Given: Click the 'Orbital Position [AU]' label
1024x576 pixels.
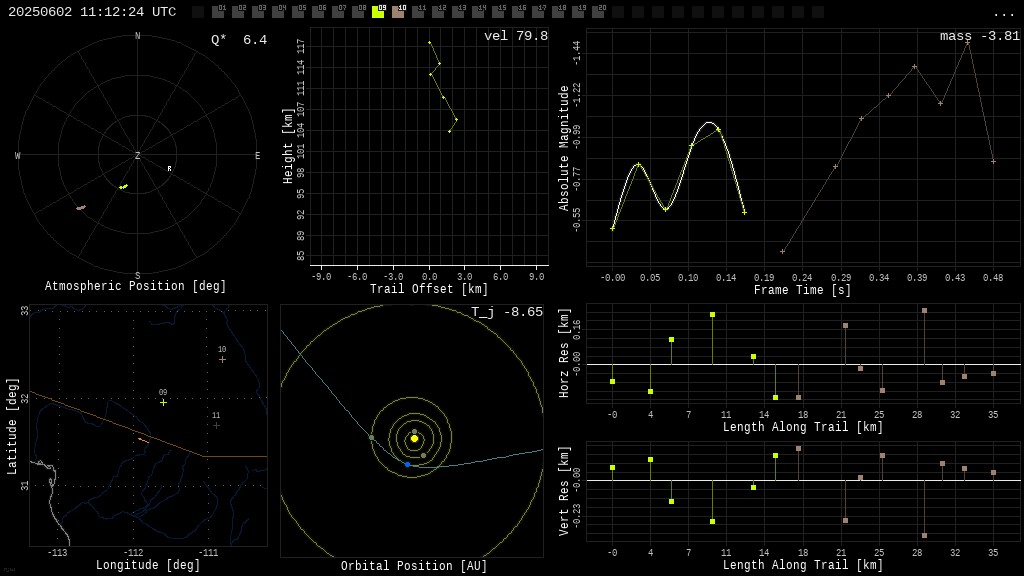Looking at the screenshot, I should 414,566.
